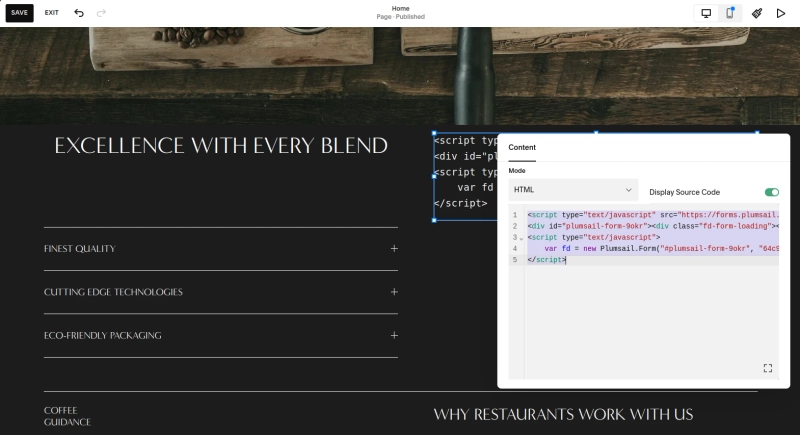Click the Why Restaurants Work With Us heading
This screenshot has height=435, width=800.
563,415
